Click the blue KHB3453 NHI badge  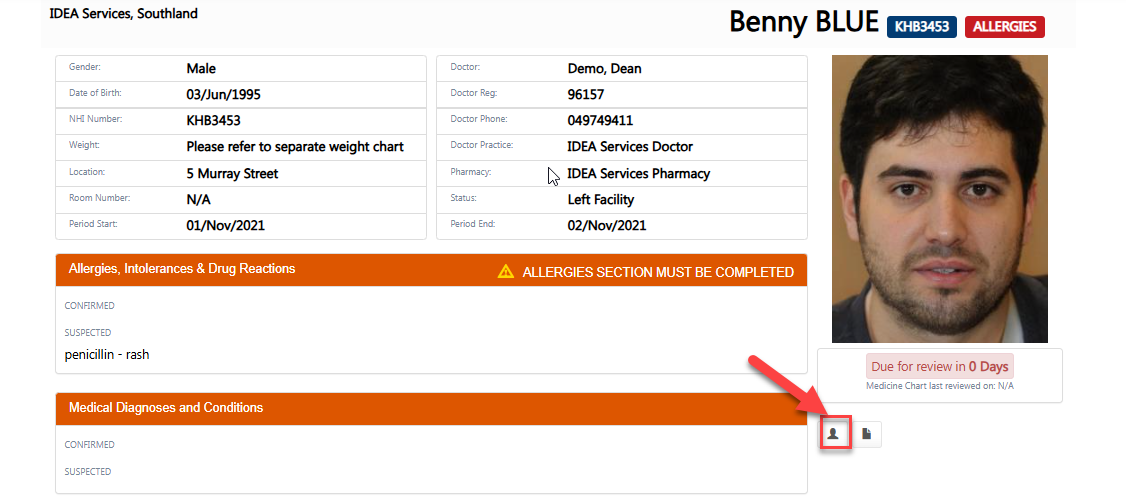(x=921, y=27)
